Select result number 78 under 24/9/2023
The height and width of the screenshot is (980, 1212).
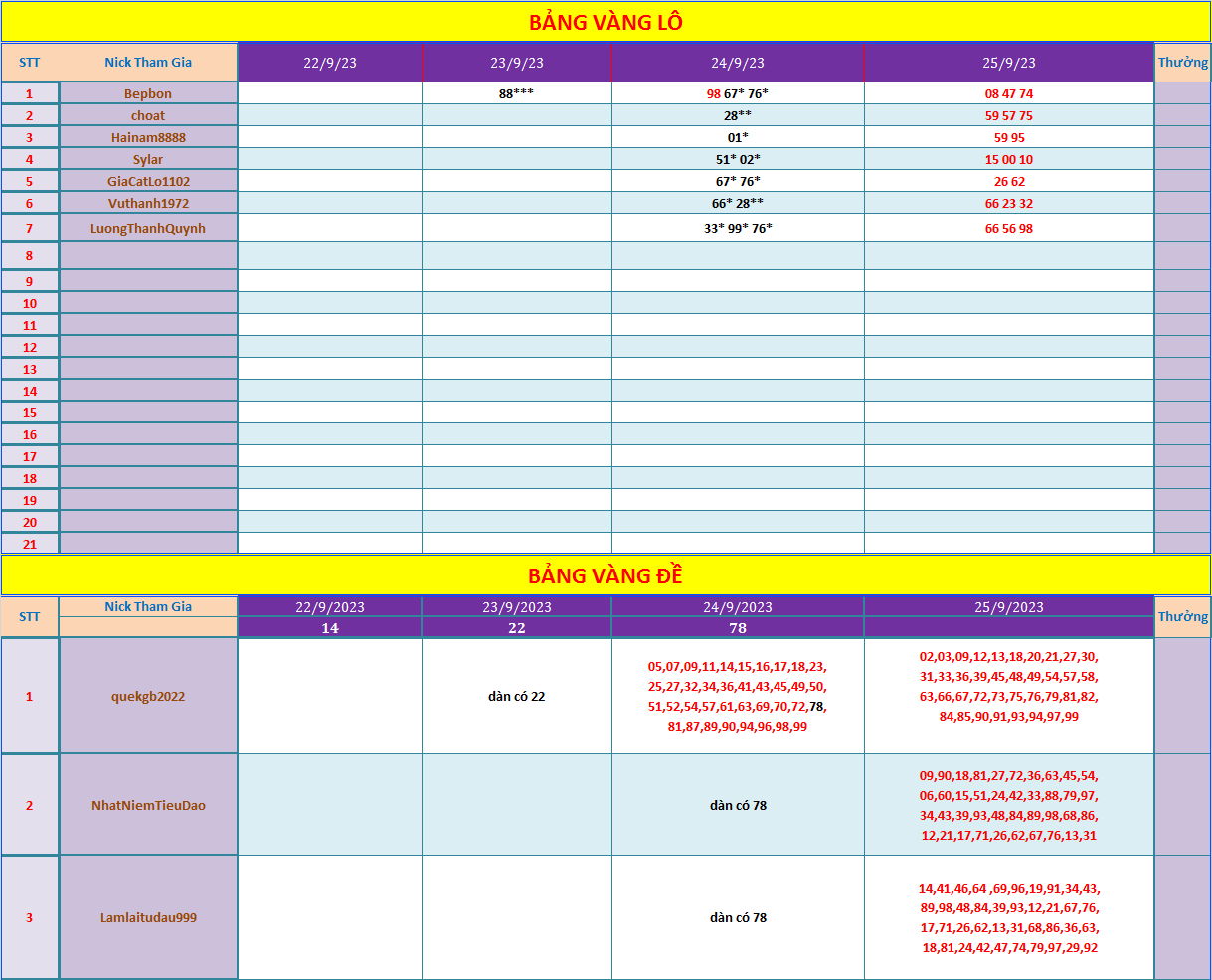738,628
